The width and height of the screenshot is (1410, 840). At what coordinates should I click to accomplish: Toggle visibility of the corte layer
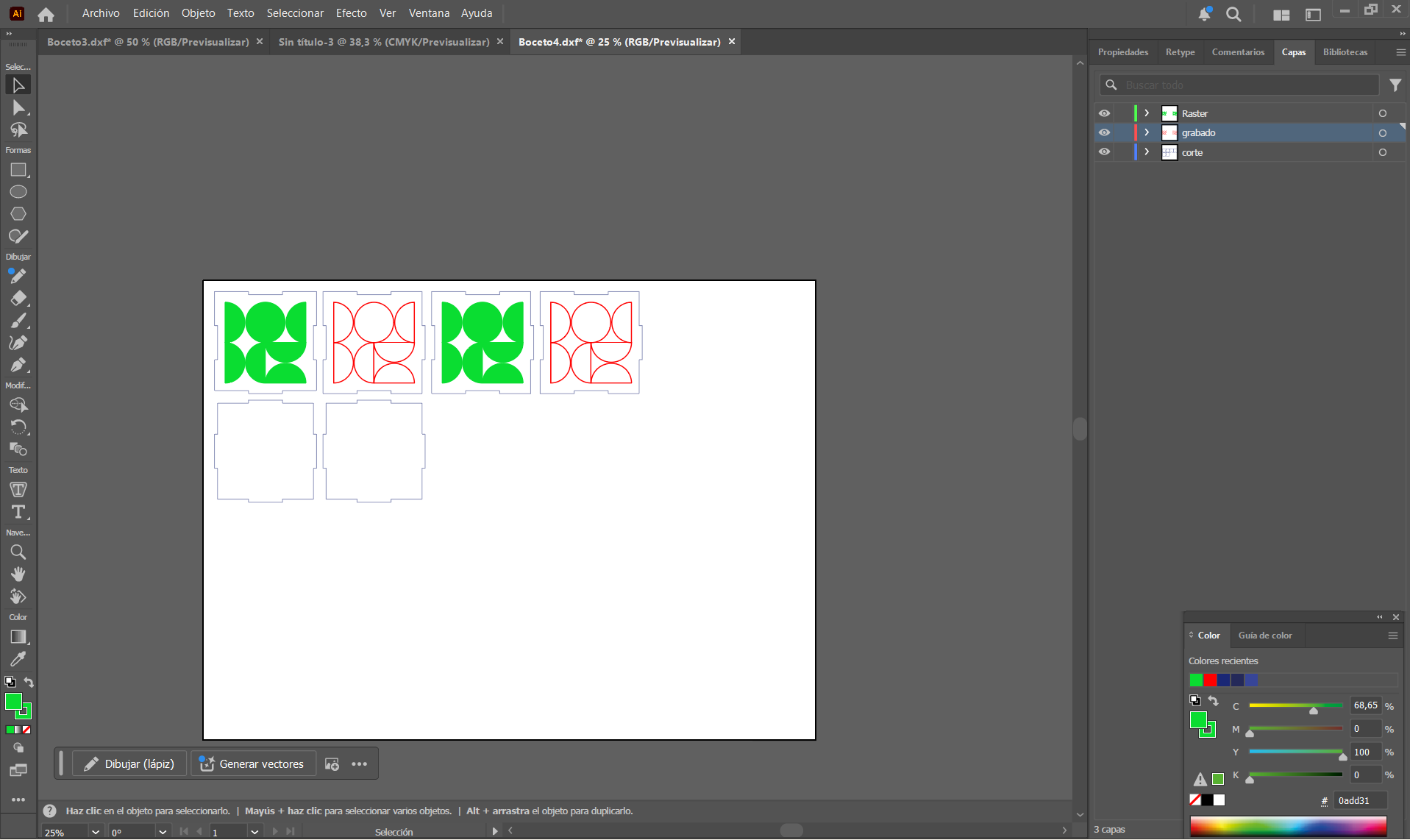[1104, 152]
